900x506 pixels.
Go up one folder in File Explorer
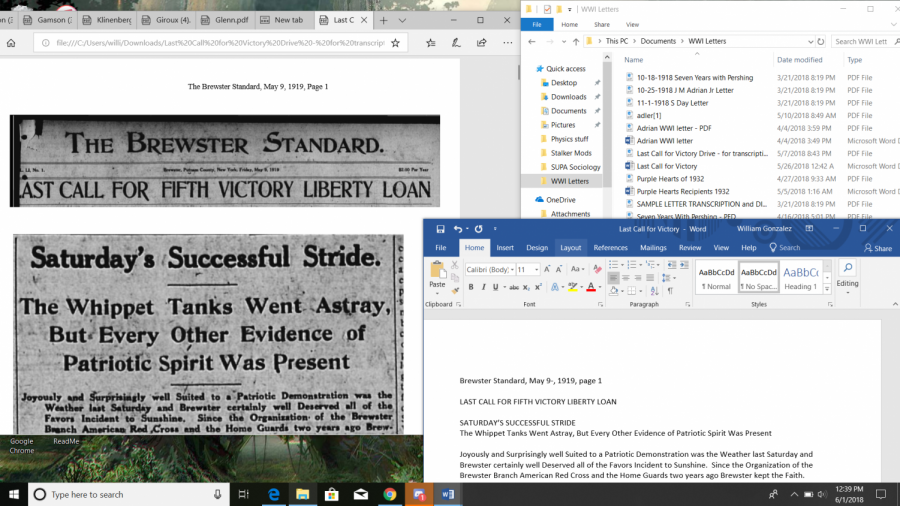[x=576, y=41]
